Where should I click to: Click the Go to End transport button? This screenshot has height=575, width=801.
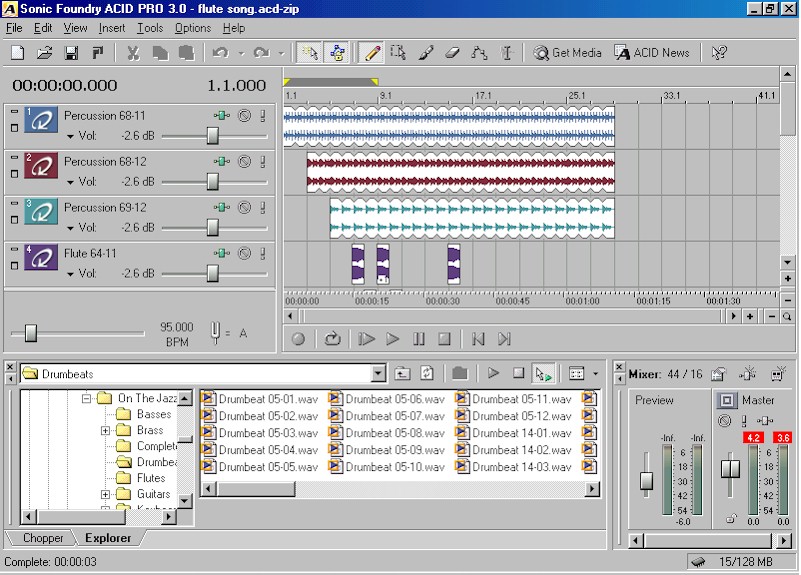point(504,339)
